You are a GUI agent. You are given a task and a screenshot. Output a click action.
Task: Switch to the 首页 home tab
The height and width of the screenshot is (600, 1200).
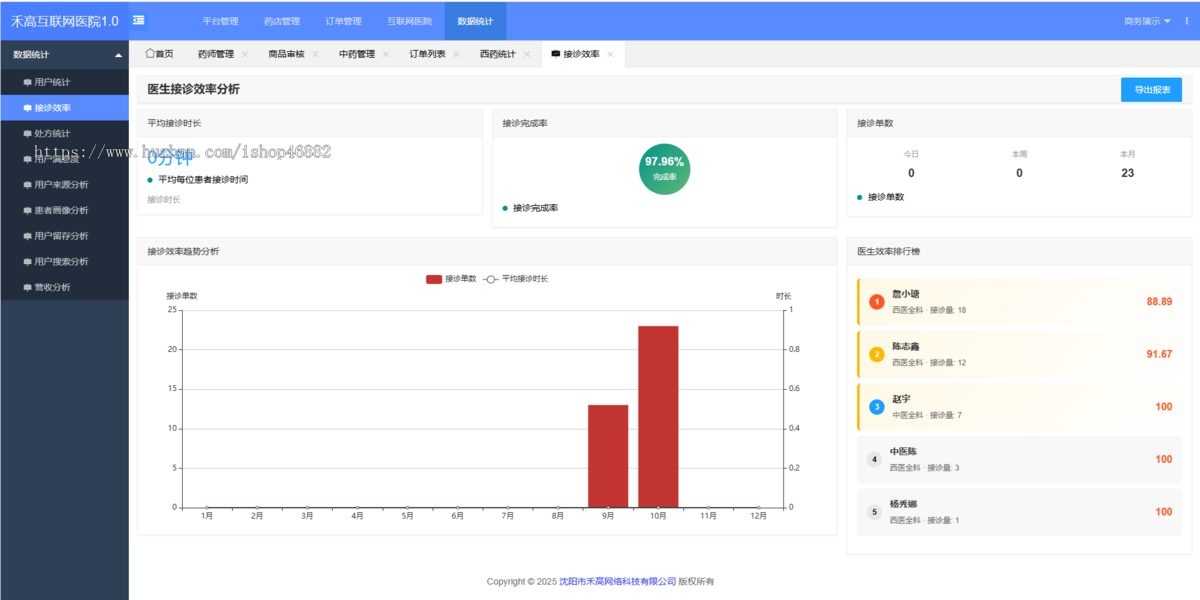click(x=159, y=54)
